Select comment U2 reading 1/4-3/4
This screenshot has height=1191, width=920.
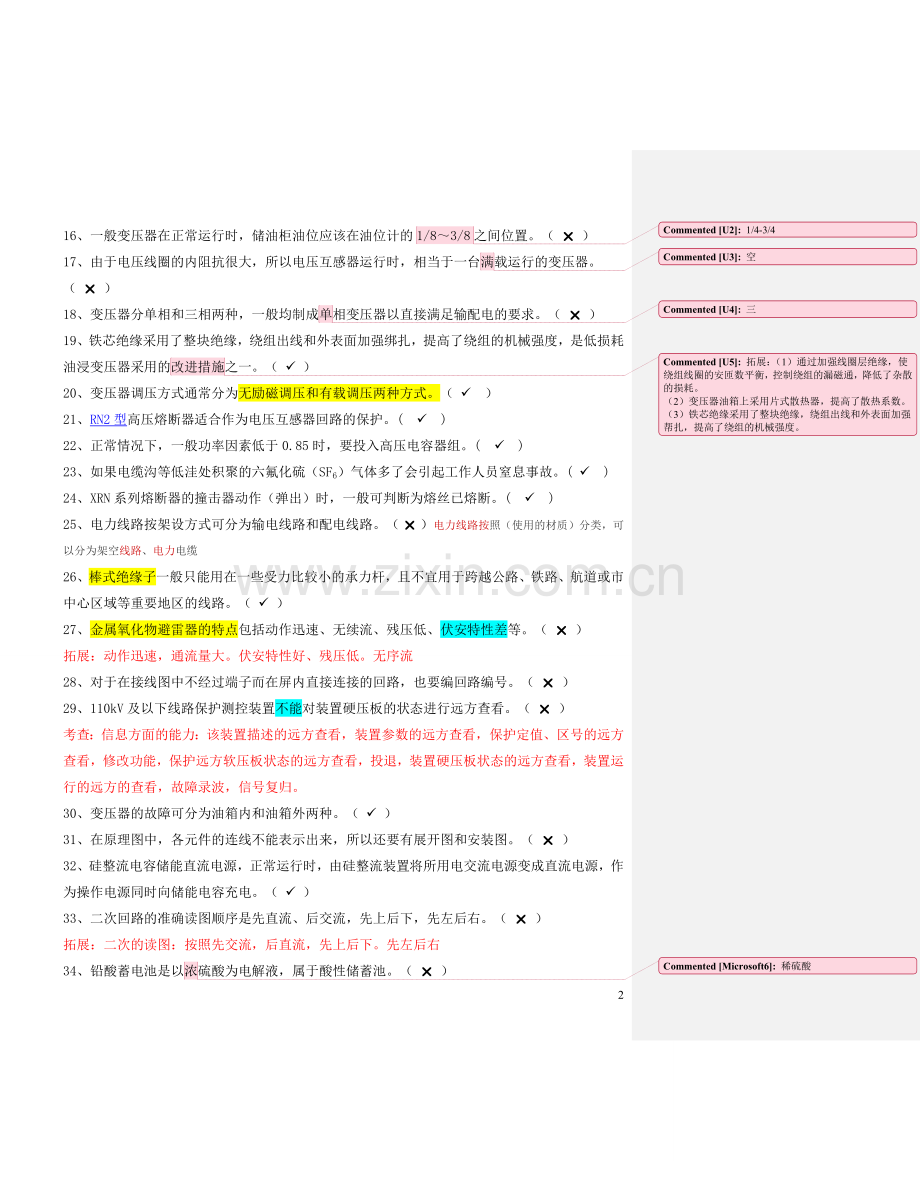pyautogui.click(x=787, y=230)
